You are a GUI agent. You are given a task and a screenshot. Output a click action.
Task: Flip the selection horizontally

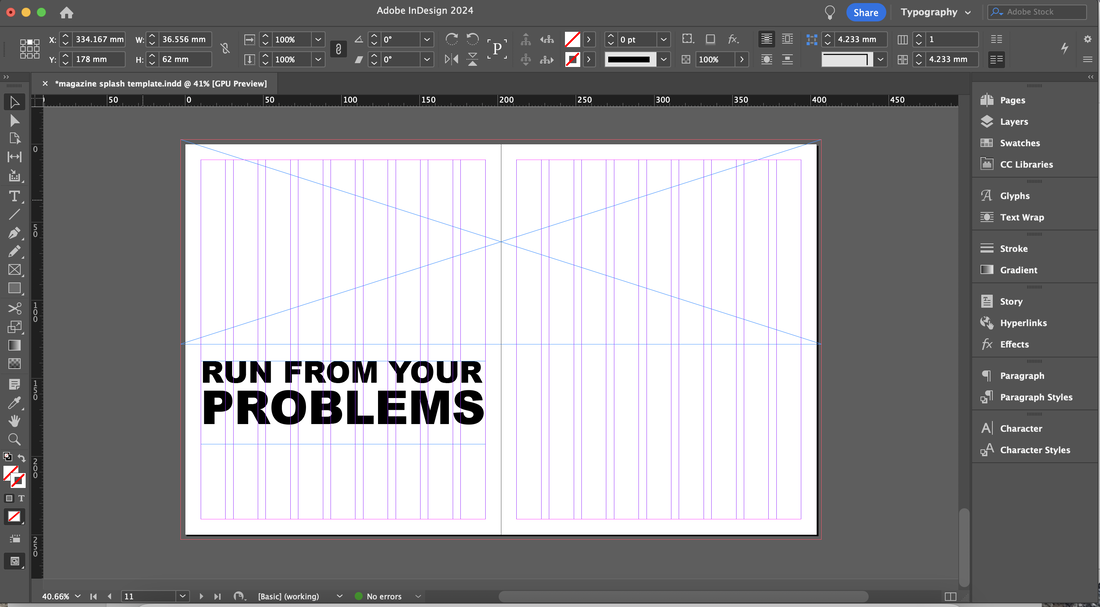tap(452, 60)
